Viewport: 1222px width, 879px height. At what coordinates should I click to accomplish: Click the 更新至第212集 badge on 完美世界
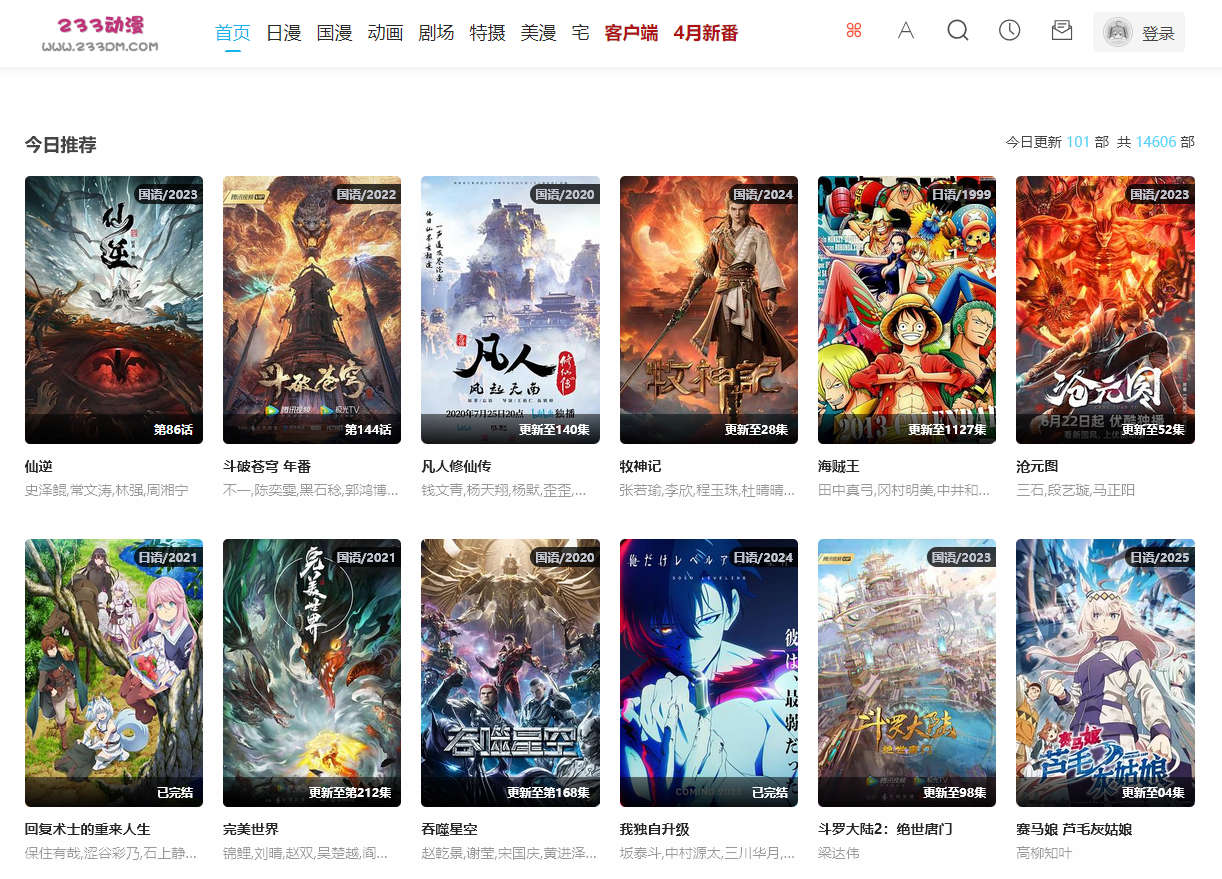pos(350,793)
